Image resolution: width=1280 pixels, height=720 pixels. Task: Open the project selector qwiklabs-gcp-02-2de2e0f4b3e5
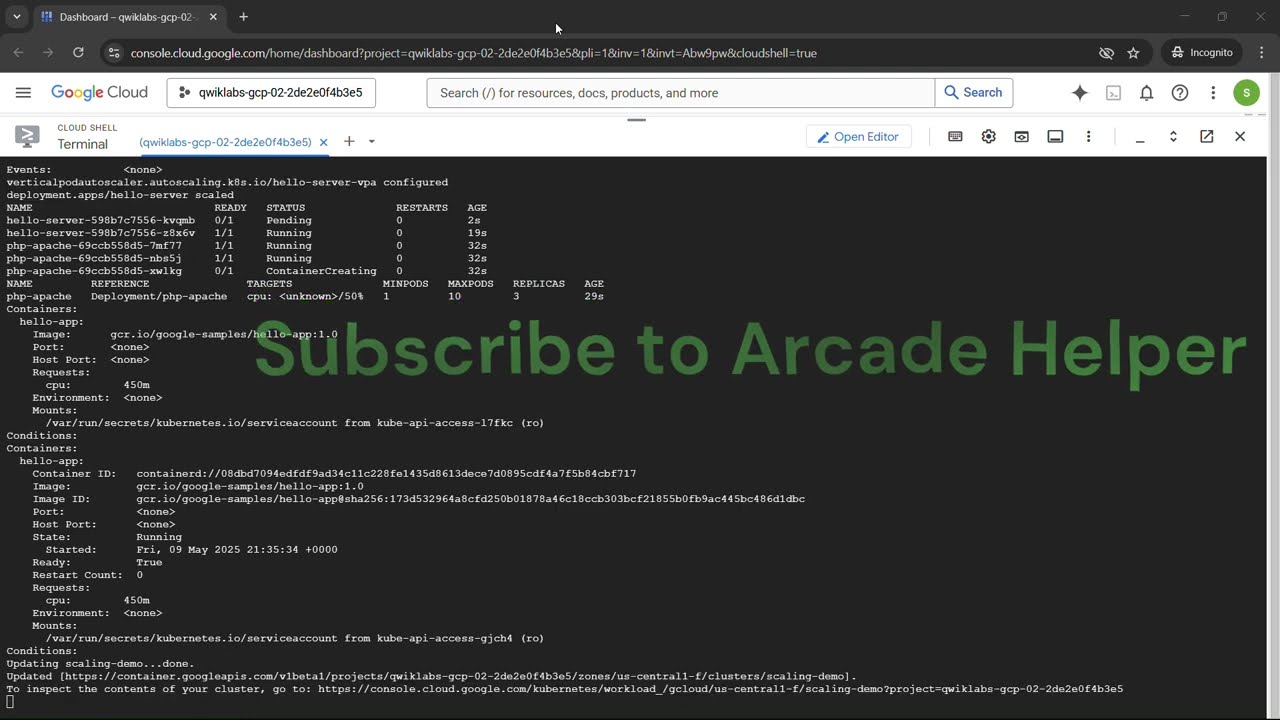(x=271, y=93)
